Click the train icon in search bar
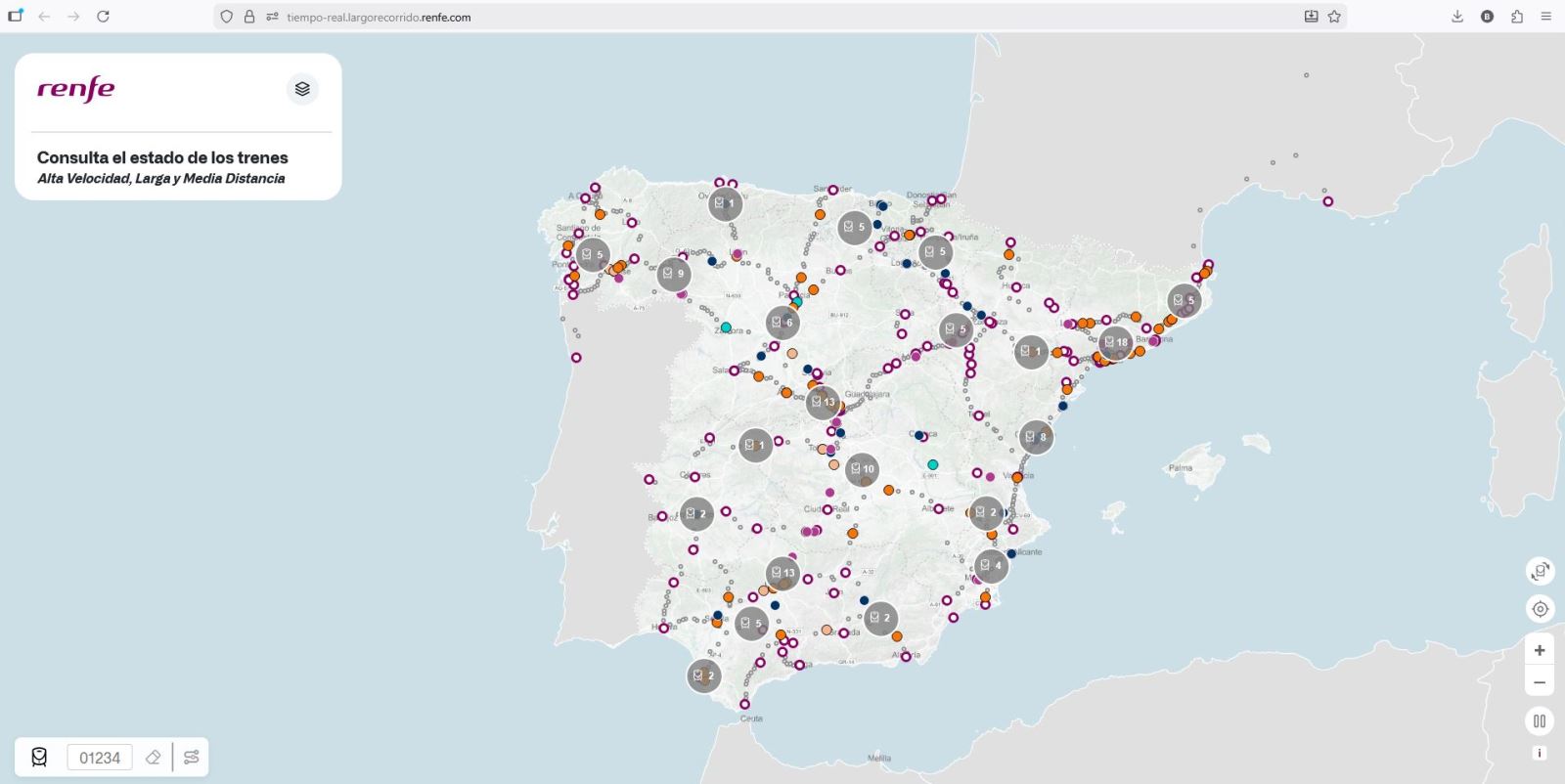 point(39,758)
